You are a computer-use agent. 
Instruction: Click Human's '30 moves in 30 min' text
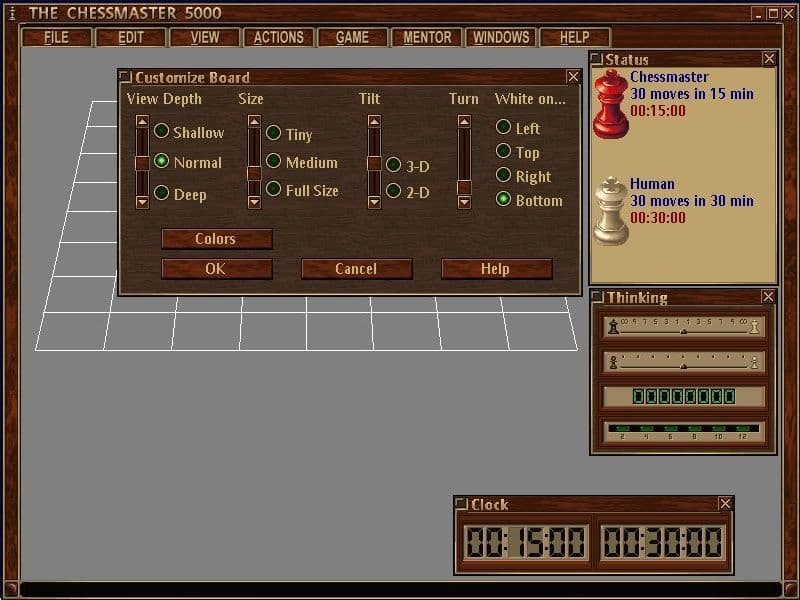pyautogui.click(x=692, y=201)
